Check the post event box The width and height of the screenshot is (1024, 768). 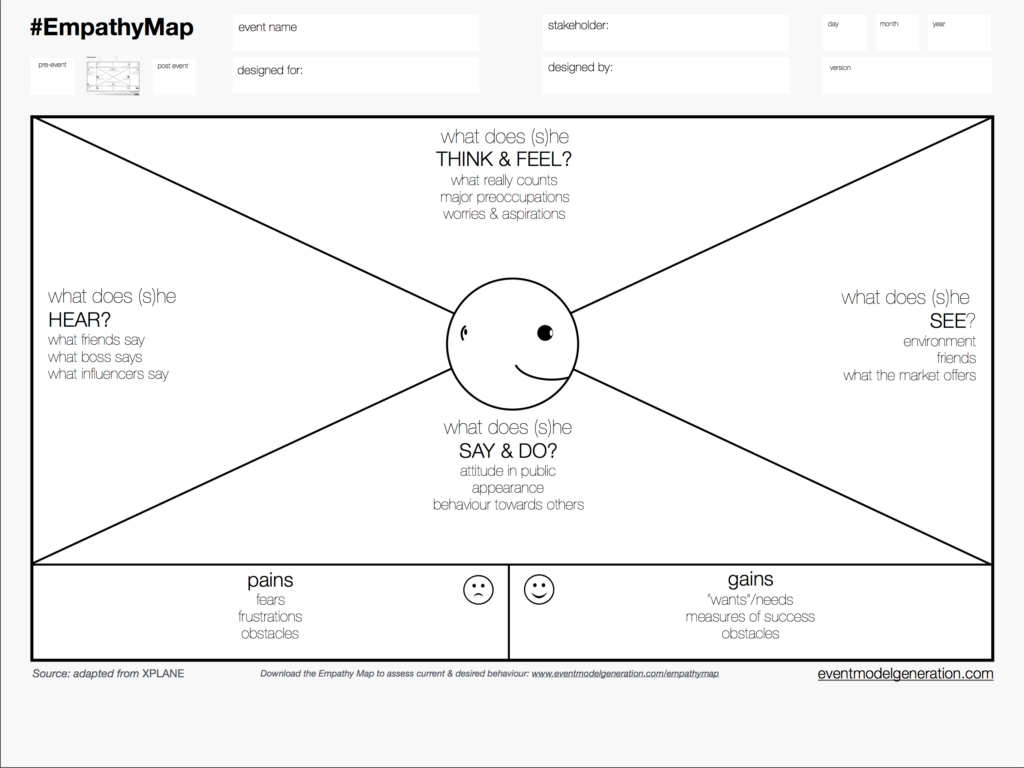click(x=174, y=76)
